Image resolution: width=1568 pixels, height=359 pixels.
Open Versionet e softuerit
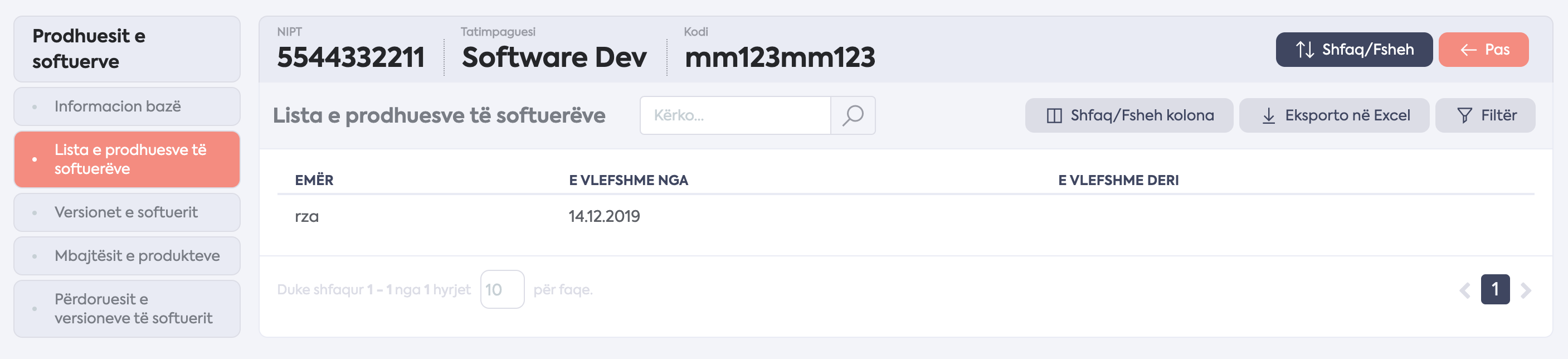[126, 212]
